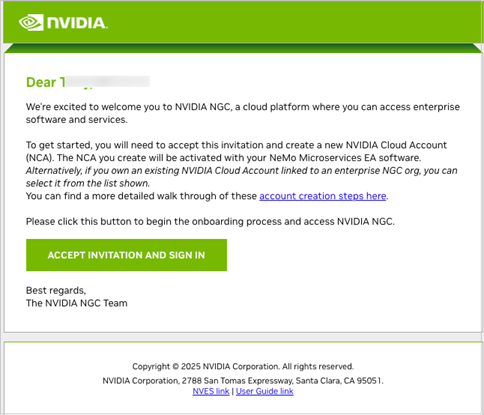This screenshot has height=415, width=484.
Task: Click the 'Dear' greeting line
Action: (88, 82)
